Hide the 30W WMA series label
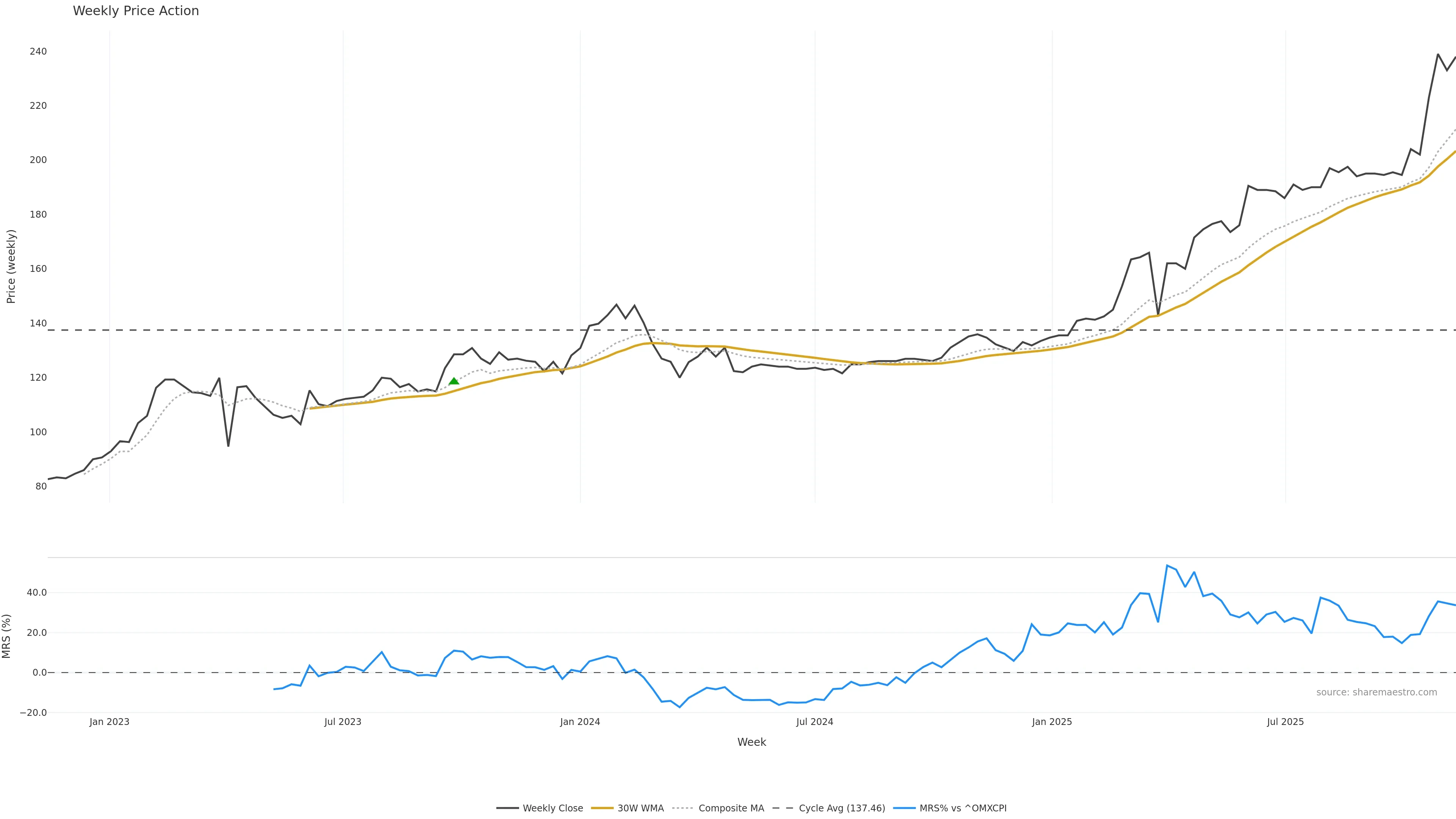 [640, 808]
